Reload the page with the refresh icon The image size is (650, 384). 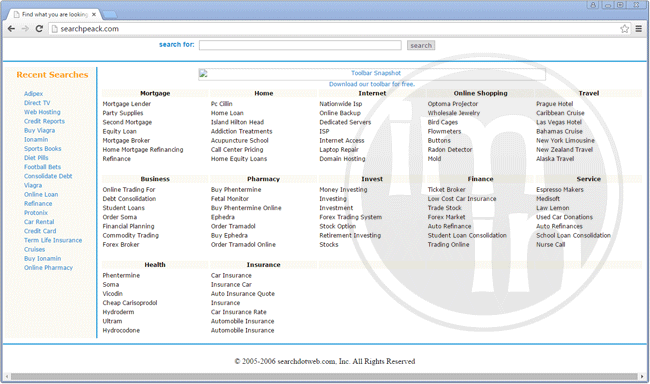coord(39,29)
